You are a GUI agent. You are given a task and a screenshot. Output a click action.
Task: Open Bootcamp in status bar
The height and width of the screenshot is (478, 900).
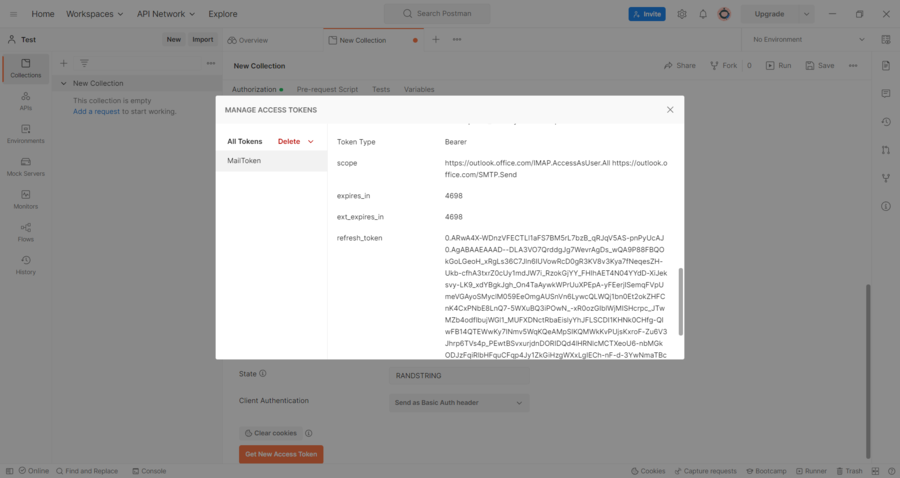pos(766,471)
